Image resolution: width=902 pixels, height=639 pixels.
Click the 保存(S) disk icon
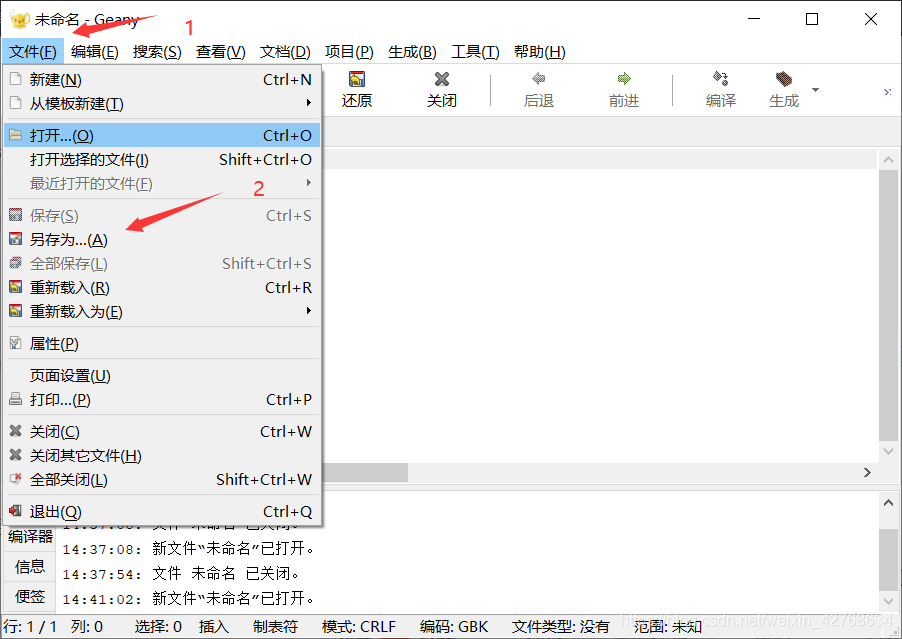(x=16, y=215)
